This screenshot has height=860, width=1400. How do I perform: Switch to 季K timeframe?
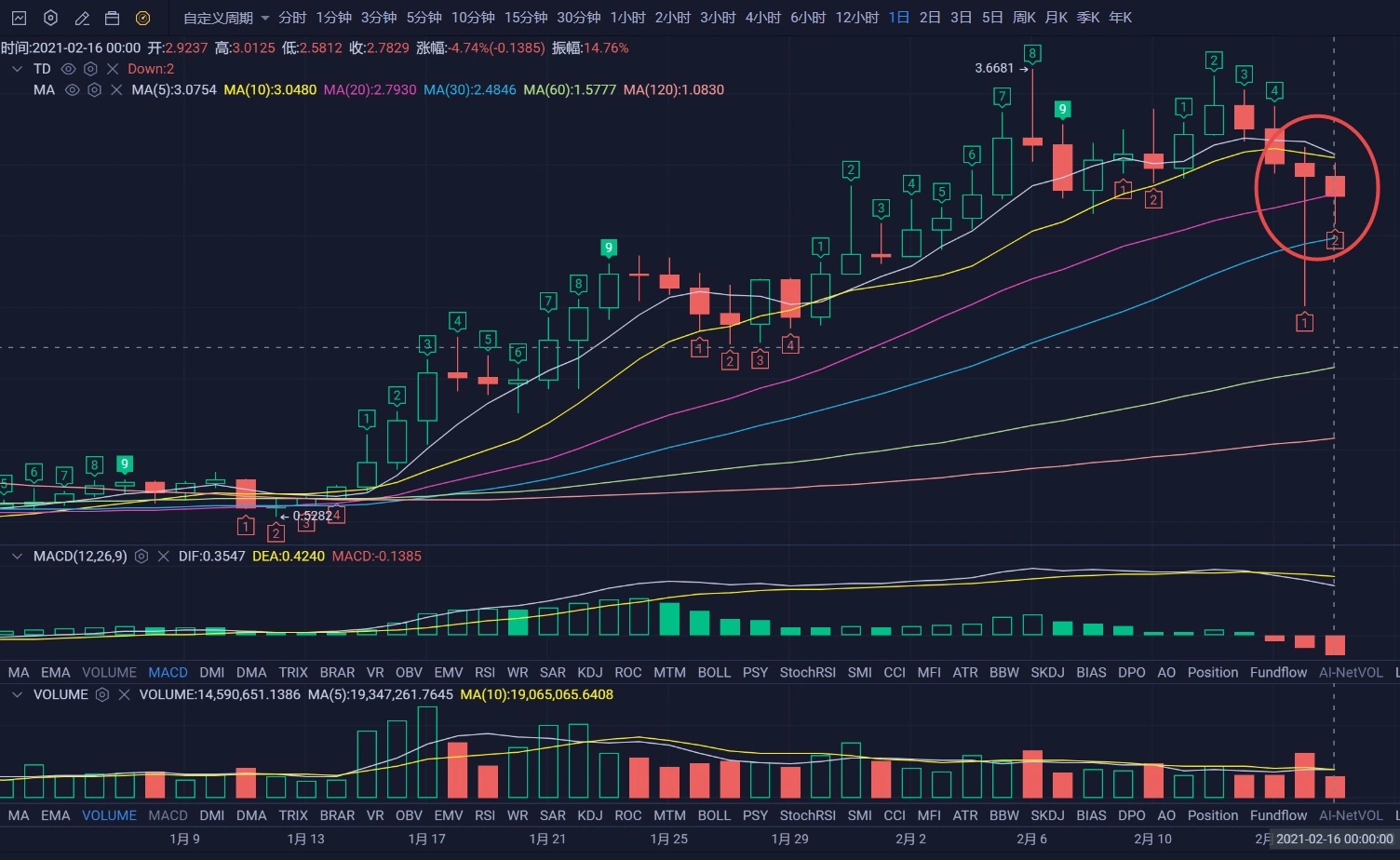pos(1088,18)
